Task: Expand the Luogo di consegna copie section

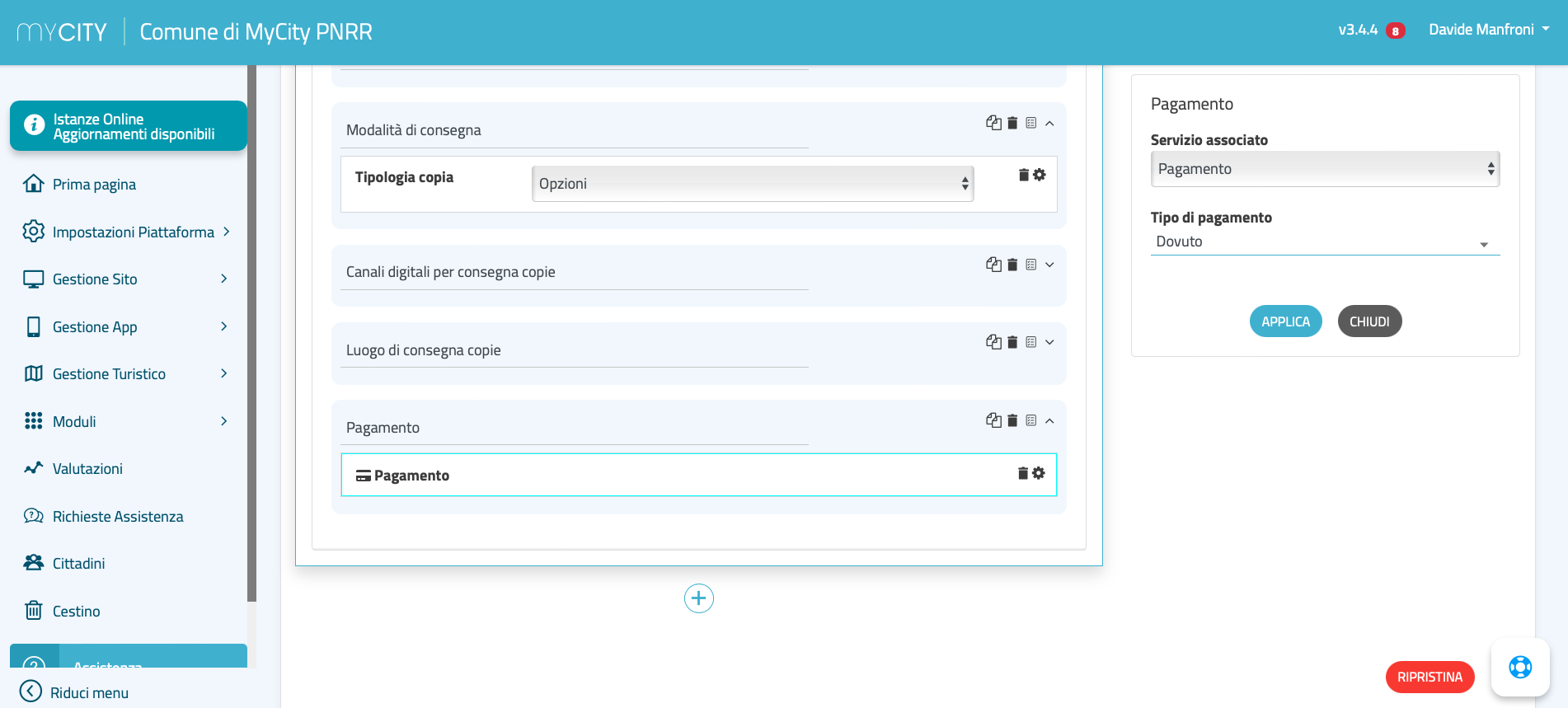Action: 1049,342
